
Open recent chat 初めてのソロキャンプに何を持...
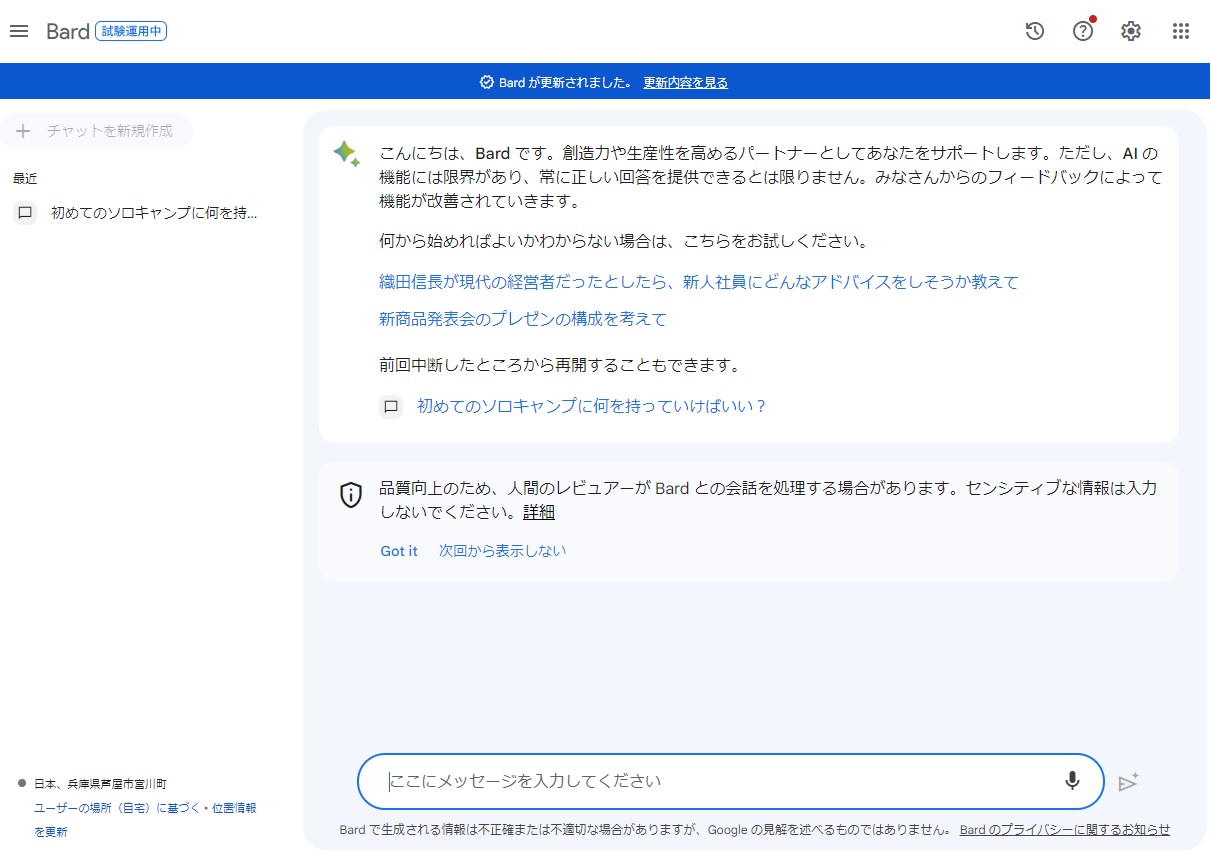pyautogui.click(x=154, y=213)
